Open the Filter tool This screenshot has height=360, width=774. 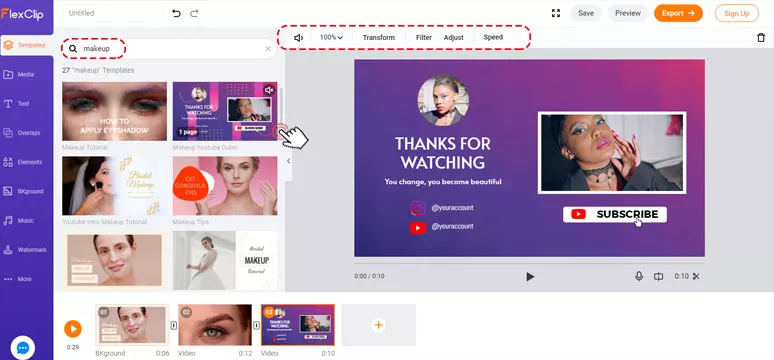click(x=424, y=38)
